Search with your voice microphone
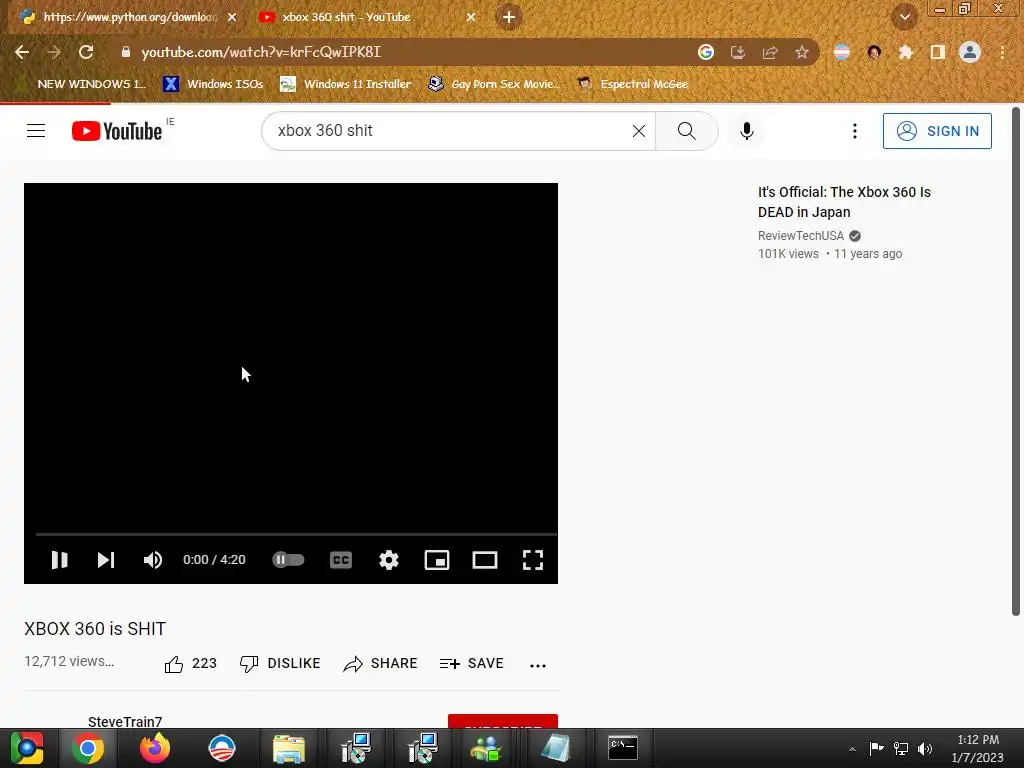 pos(746,131)
